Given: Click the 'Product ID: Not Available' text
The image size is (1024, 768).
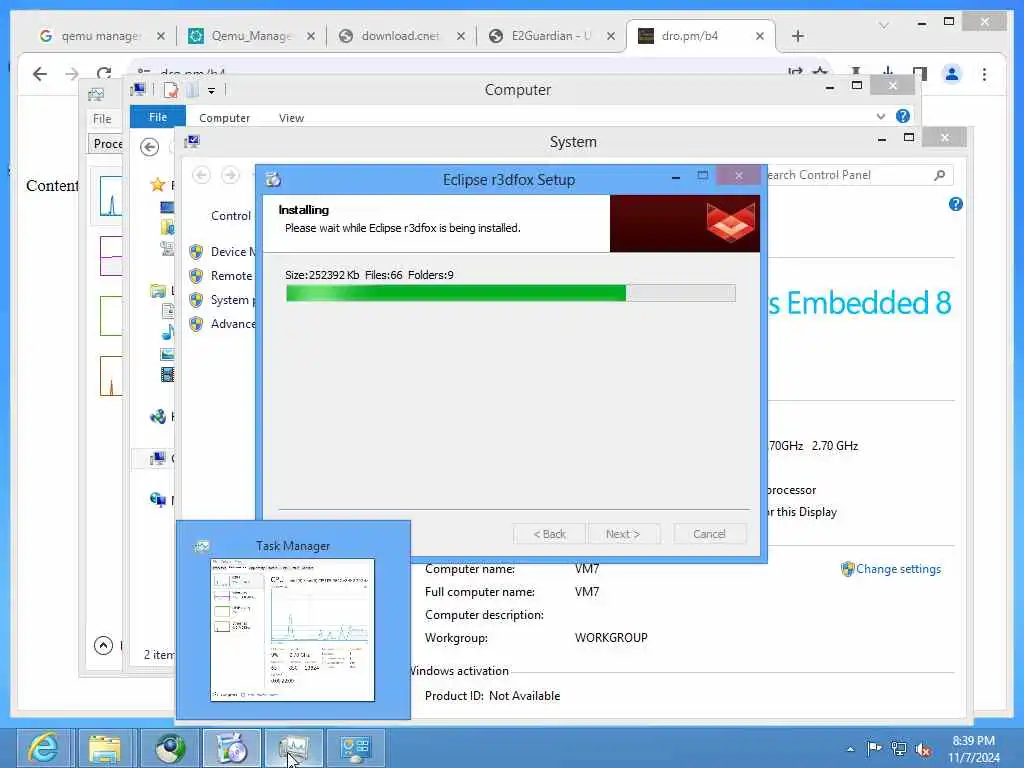Looking at the screenshot, I should 492,696.
